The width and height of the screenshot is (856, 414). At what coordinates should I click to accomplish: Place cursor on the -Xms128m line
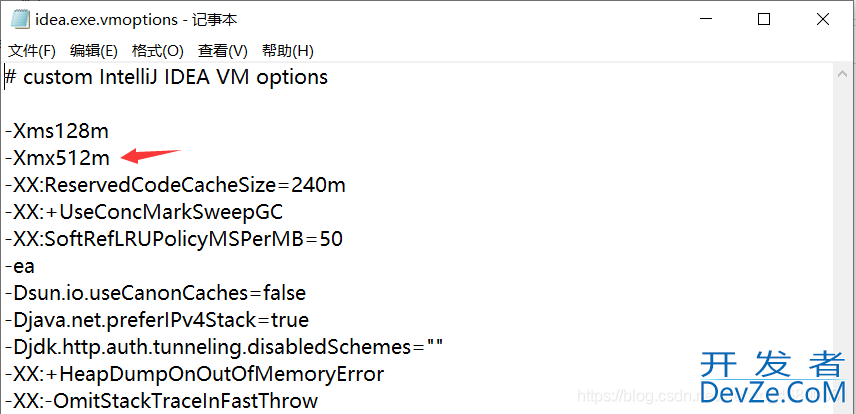point(57,131)
